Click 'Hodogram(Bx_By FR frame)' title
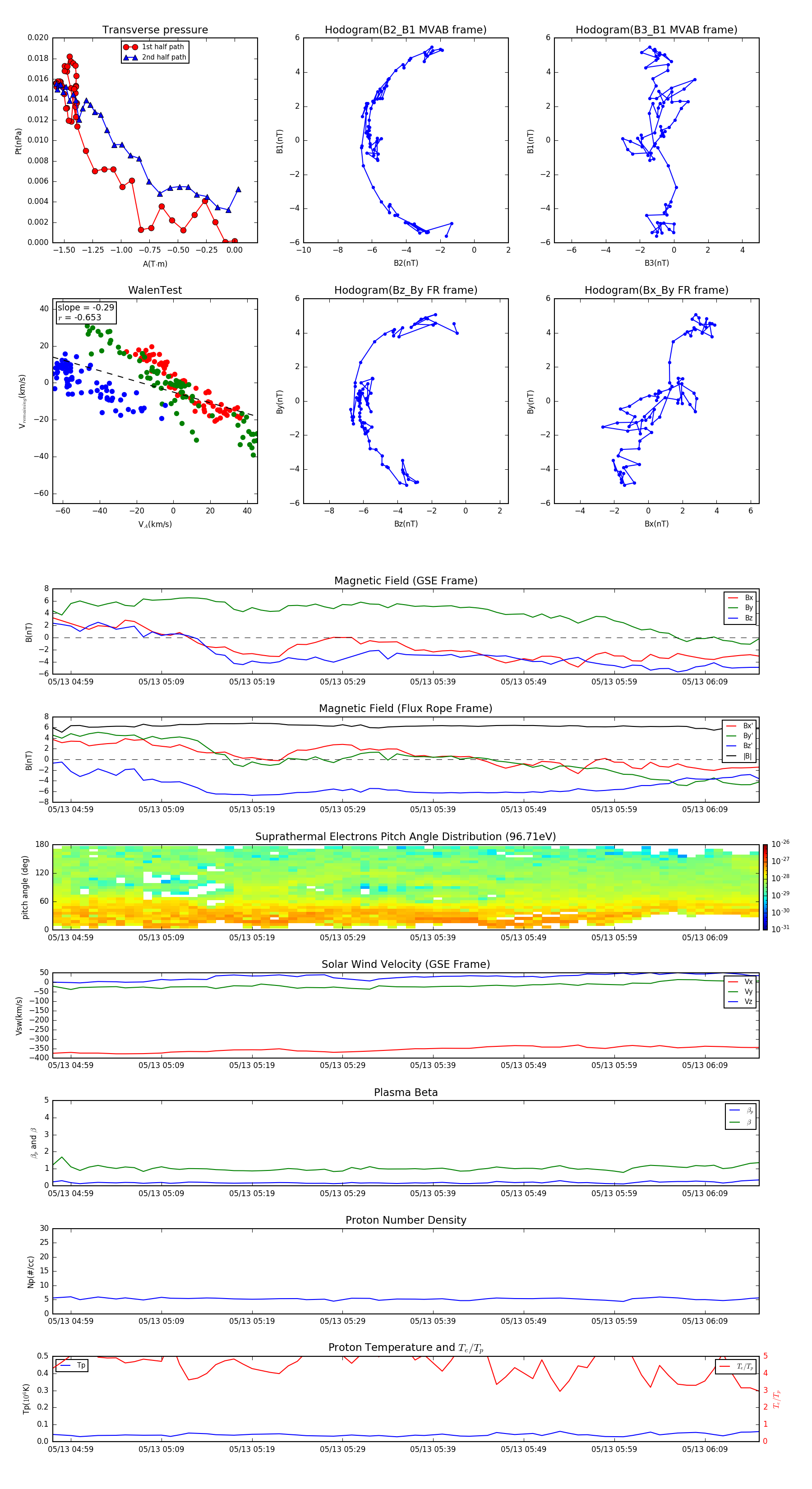812x1489 pixels. point(656,290)
